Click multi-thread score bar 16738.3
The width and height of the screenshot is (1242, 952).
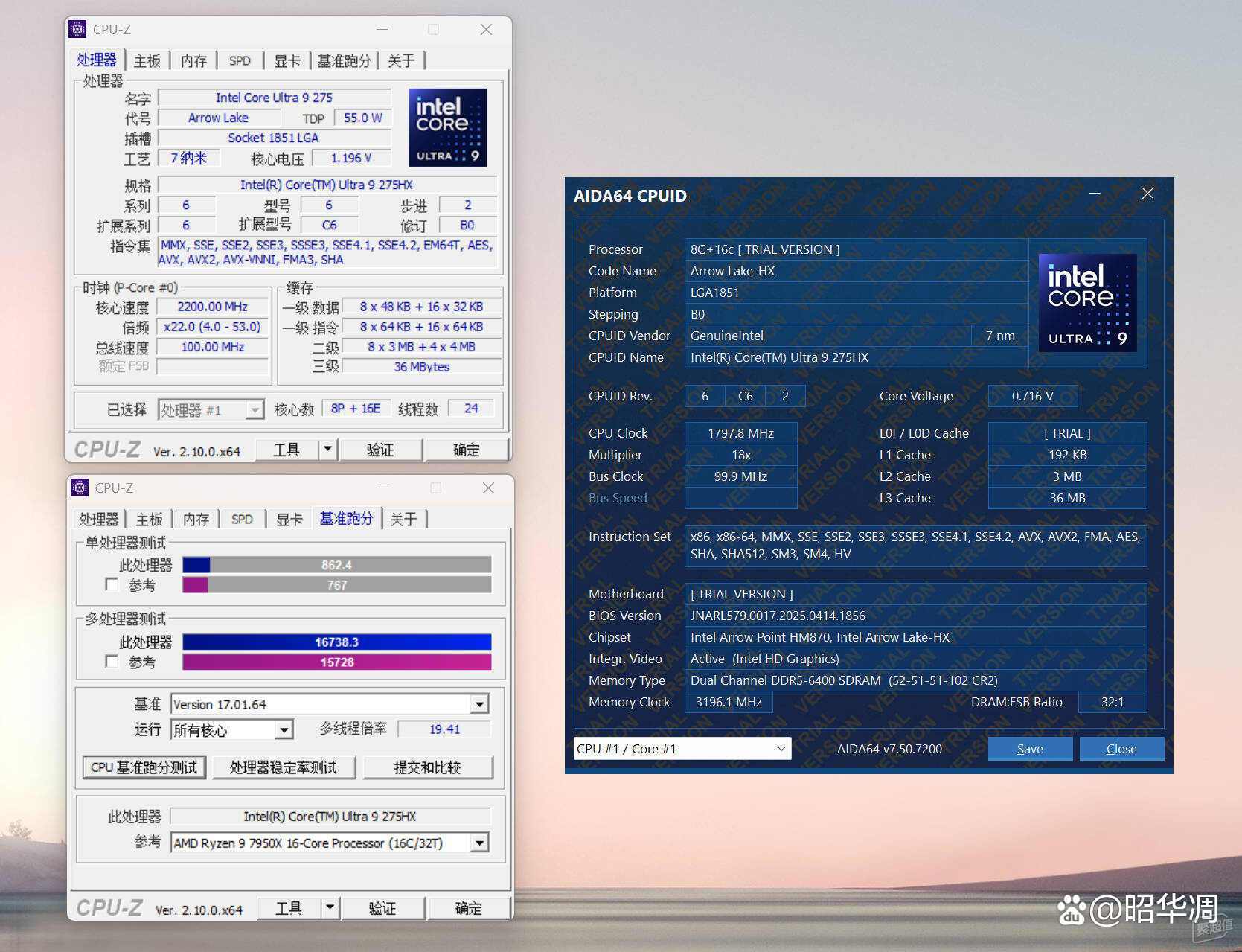tap(336, 642)
